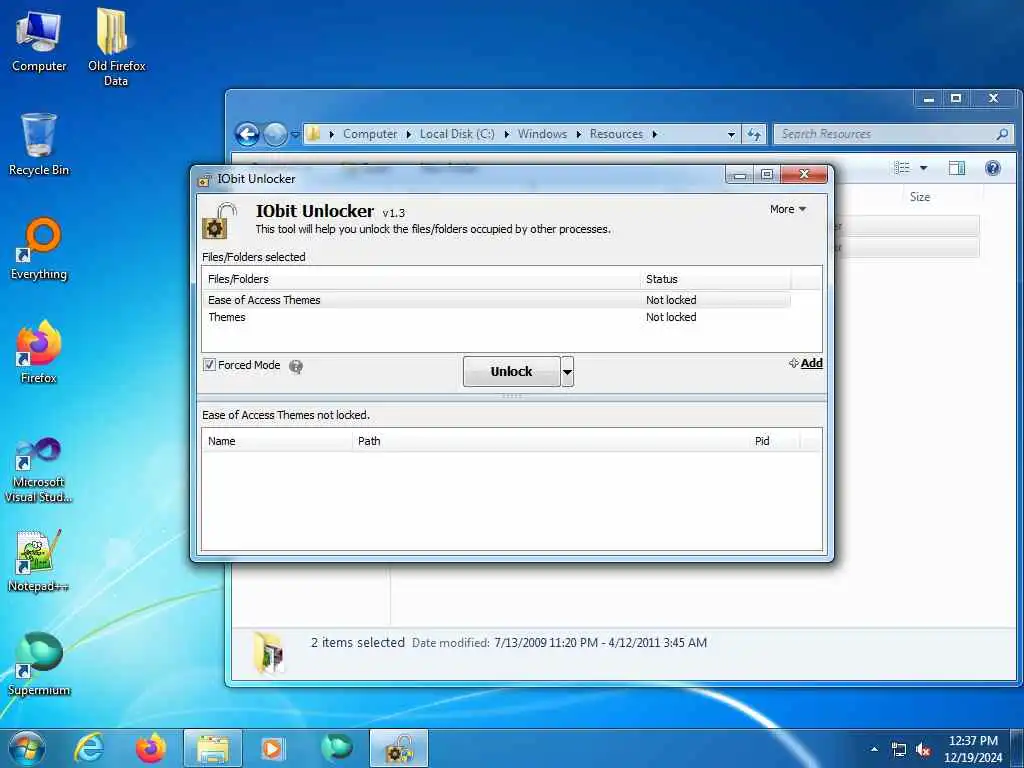Expand the address bar history dropdown
This screenshot has width=1024, height=768.
click(x=731, y=135)
